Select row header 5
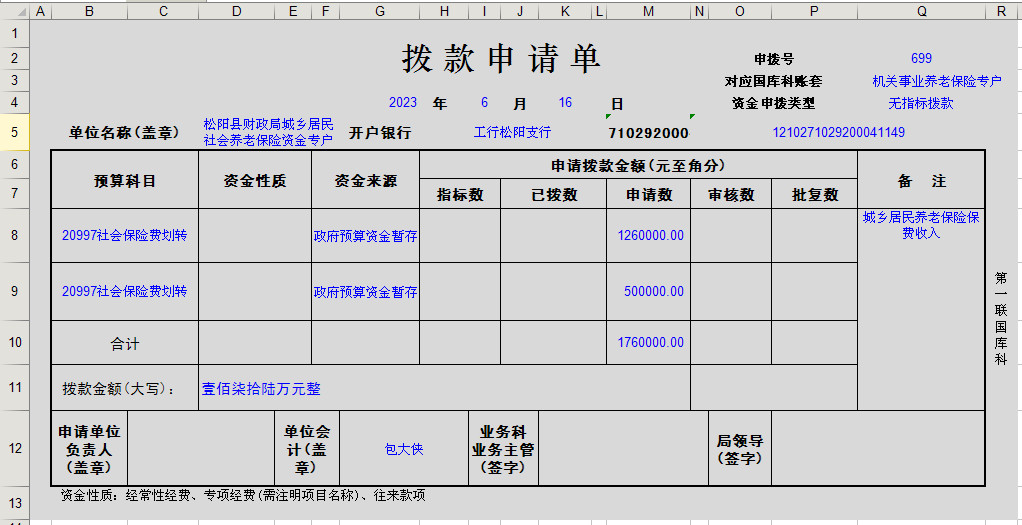 pyautogui.click(x=15, y=132)
